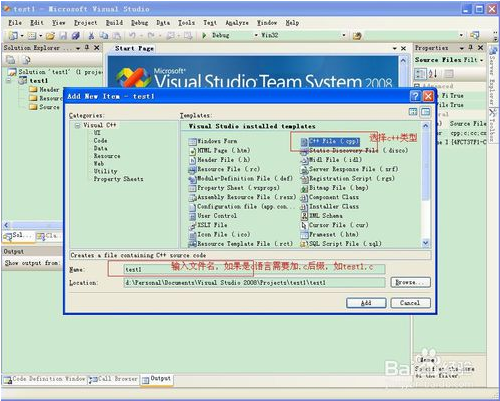Click the Redo toolbar icon
This screenshot has width=500, height=401.
tap(151, 35)
